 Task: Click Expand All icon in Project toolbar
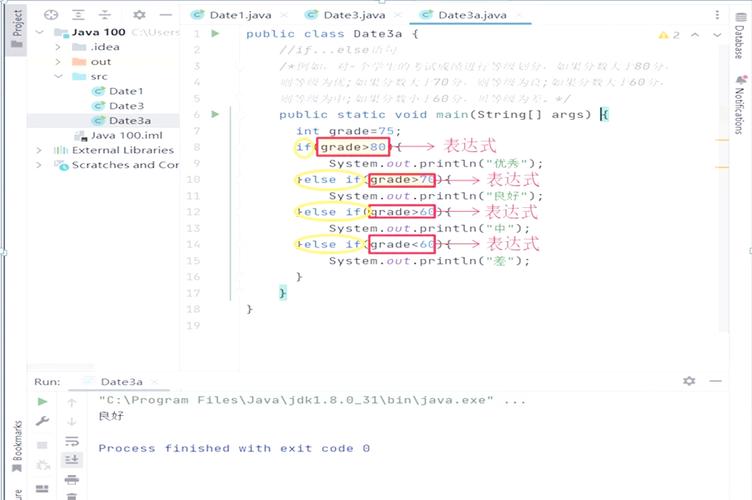coord(80,15)
